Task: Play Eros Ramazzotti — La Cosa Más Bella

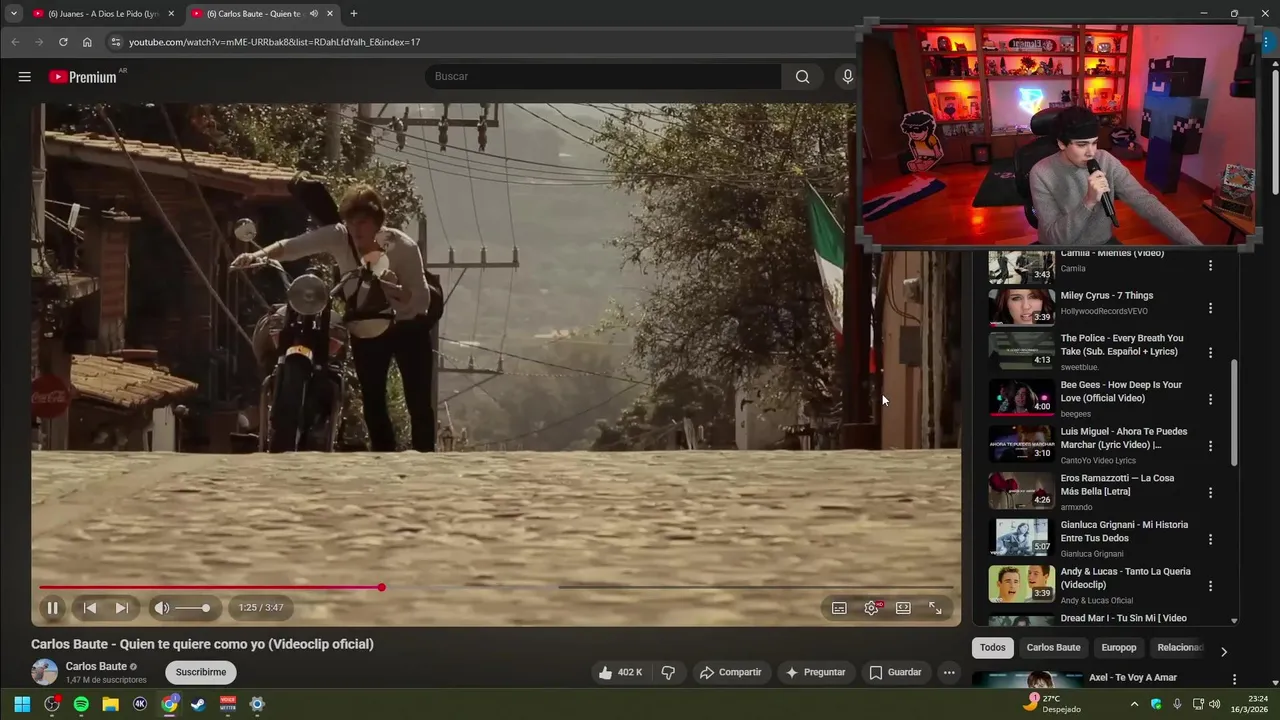Action: [x=1021, y=490]
